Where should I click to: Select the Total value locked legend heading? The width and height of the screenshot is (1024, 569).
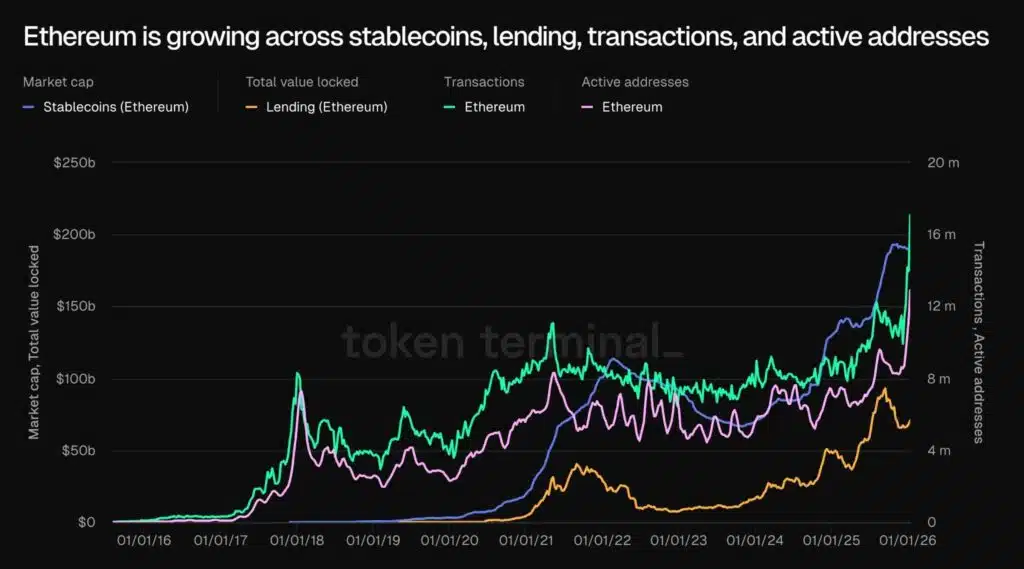coord(302,82)
